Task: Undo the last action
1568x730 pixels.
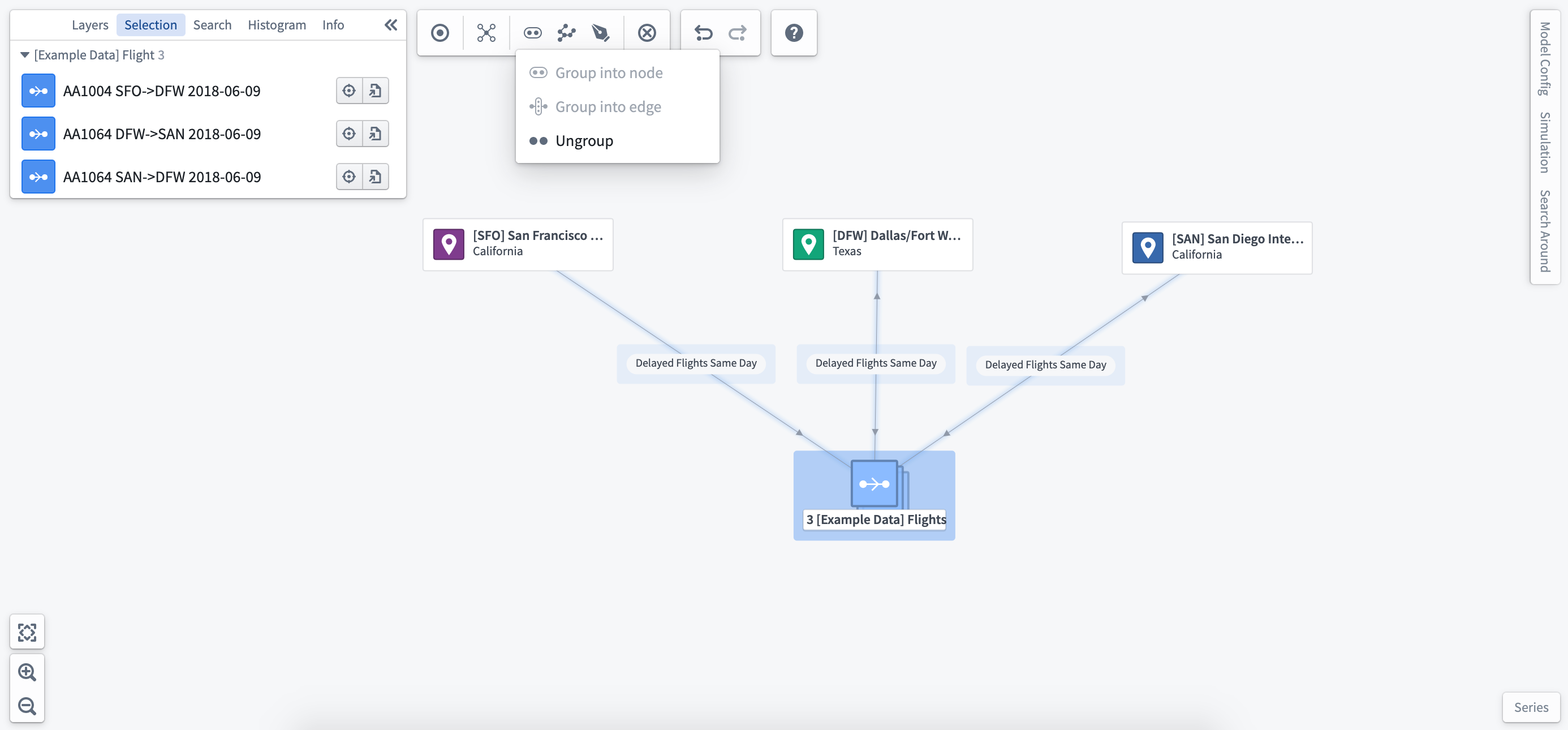Action: (x=703, y=33)
